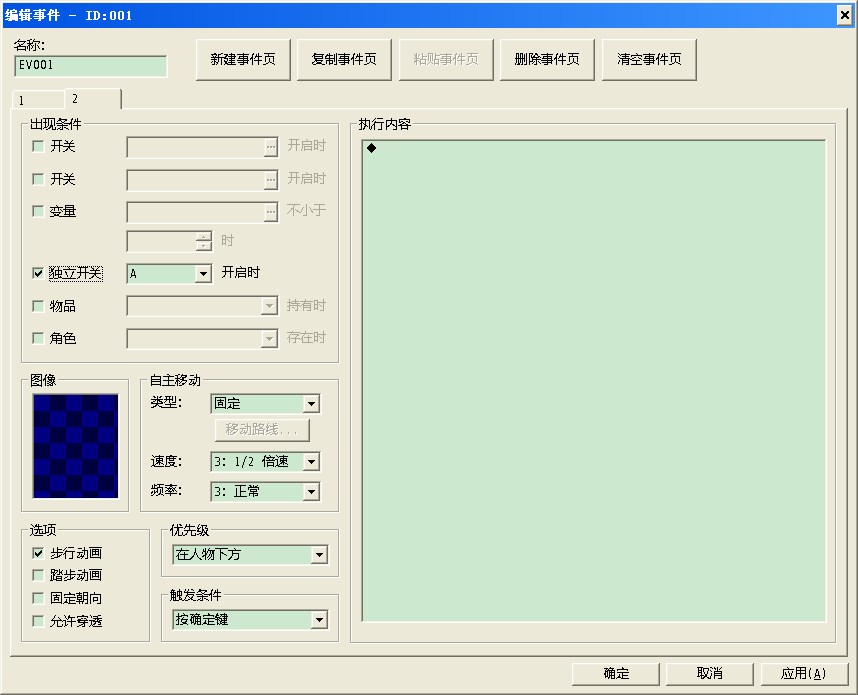The height and width of the screenshot is (695, 858).
Task: Enable the second 开关 condition checkbox
Action: [38, 179]
